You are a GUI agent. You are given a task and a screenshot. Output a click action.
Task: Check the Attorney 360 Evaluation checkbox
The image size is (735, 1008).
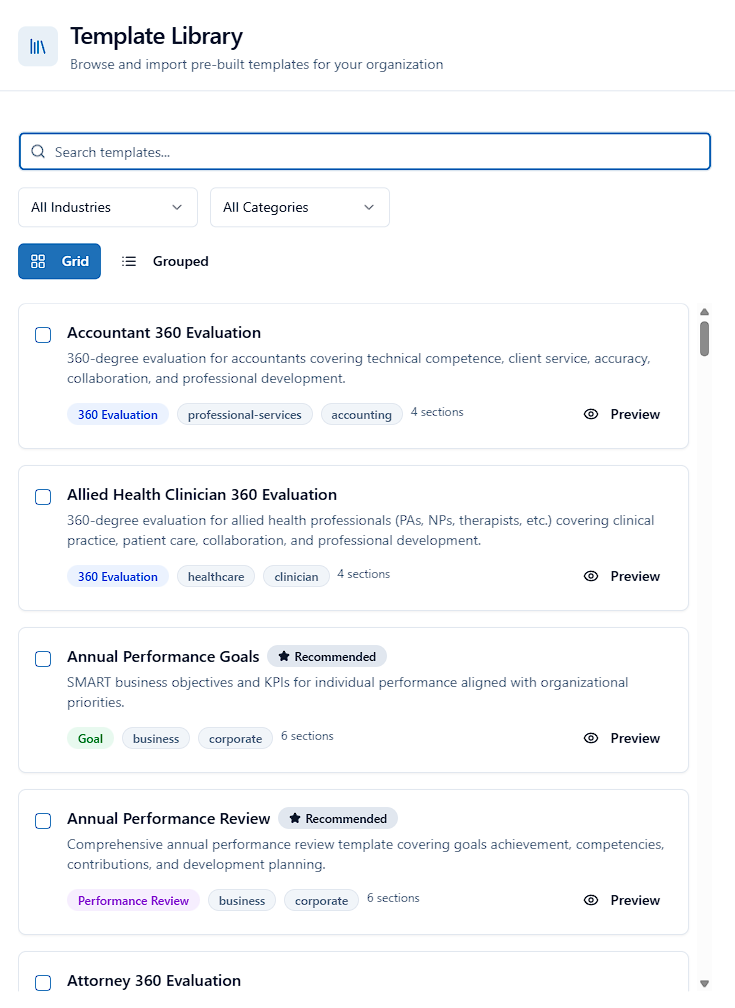[x=43, y=983]
